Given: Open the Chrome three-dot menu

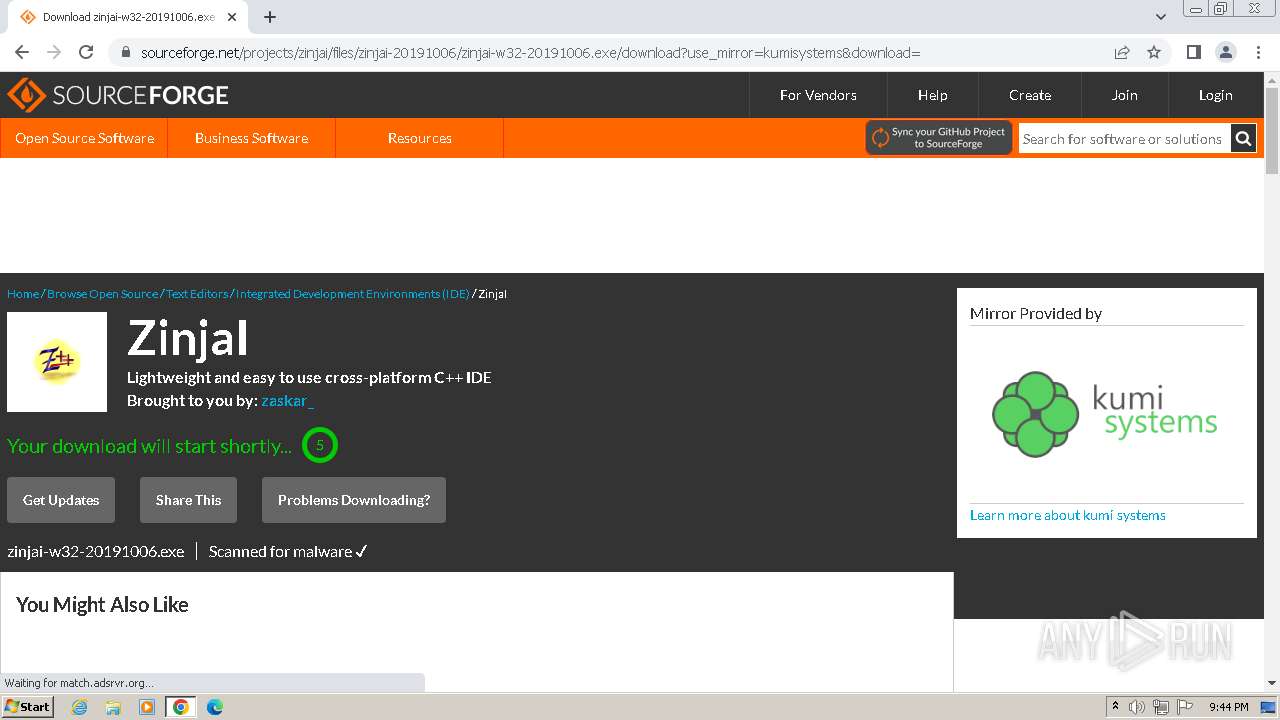Looking at the screenshot, I should 1257,52.
